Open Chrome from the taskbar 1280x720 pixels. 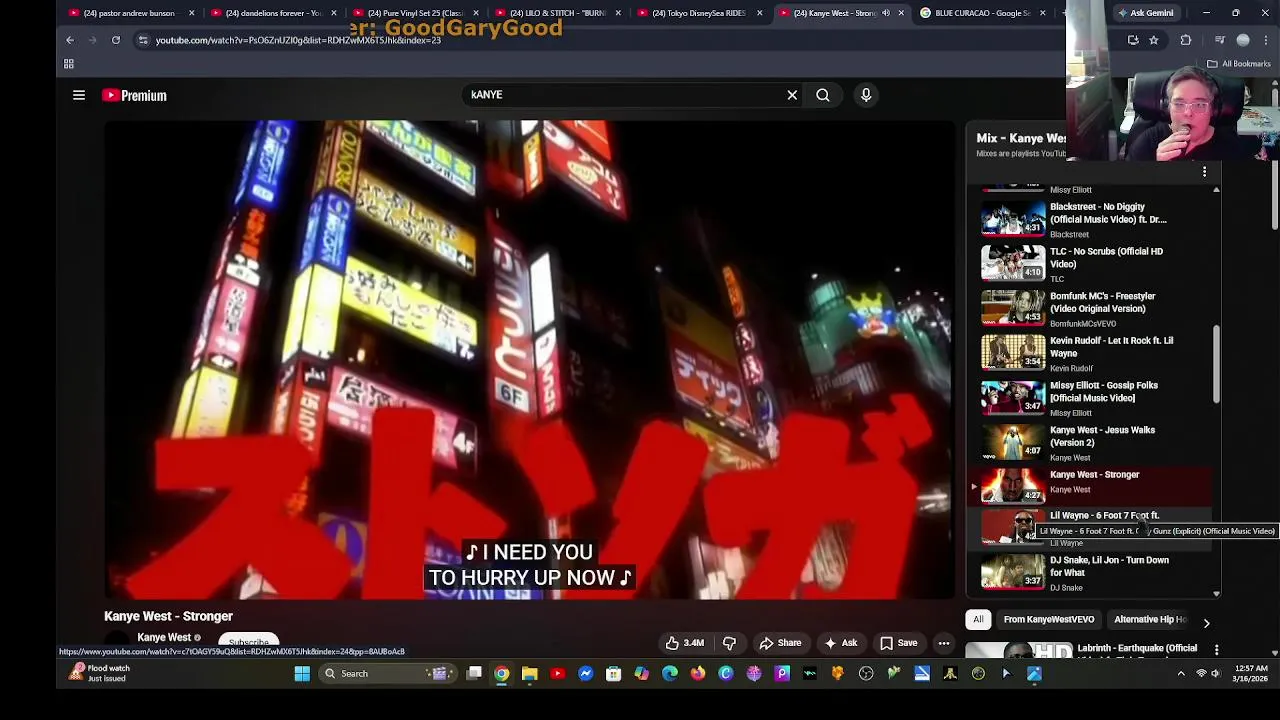(x=502, y=674)
